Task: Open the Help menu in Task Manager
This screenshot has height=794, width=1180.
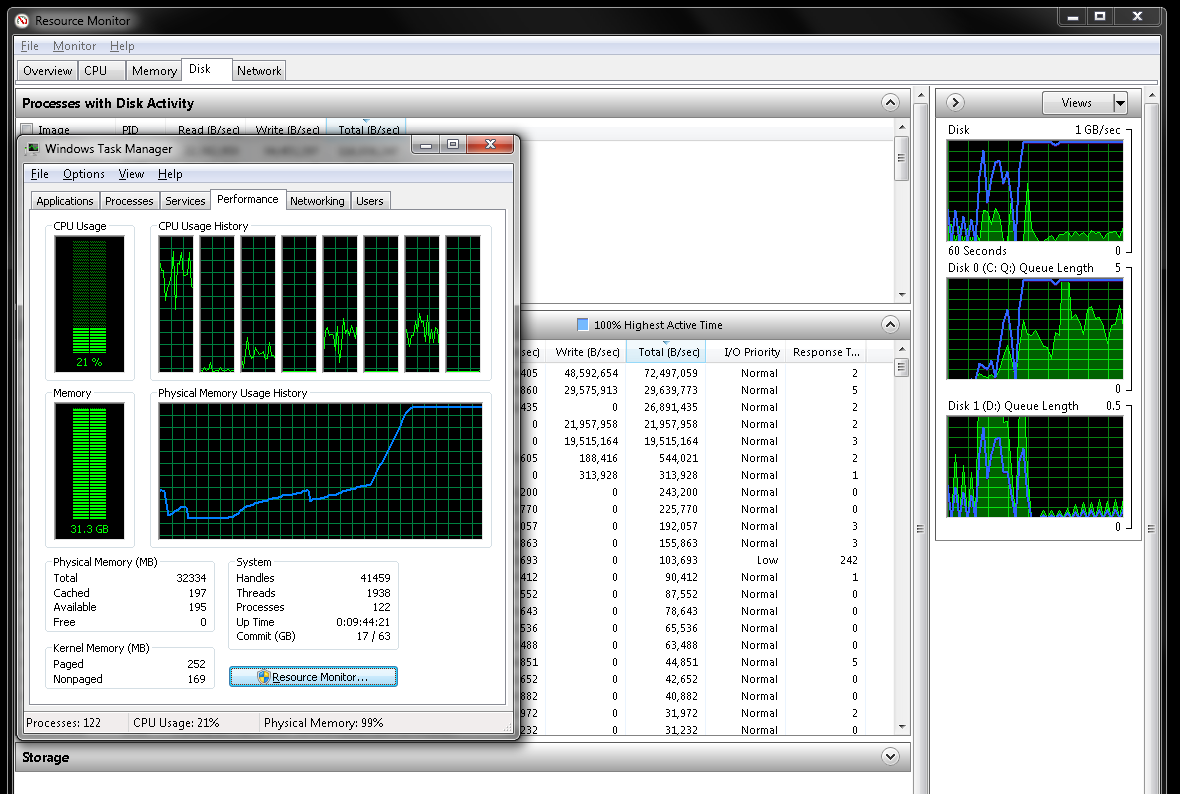Action: (x=170, y=174)
